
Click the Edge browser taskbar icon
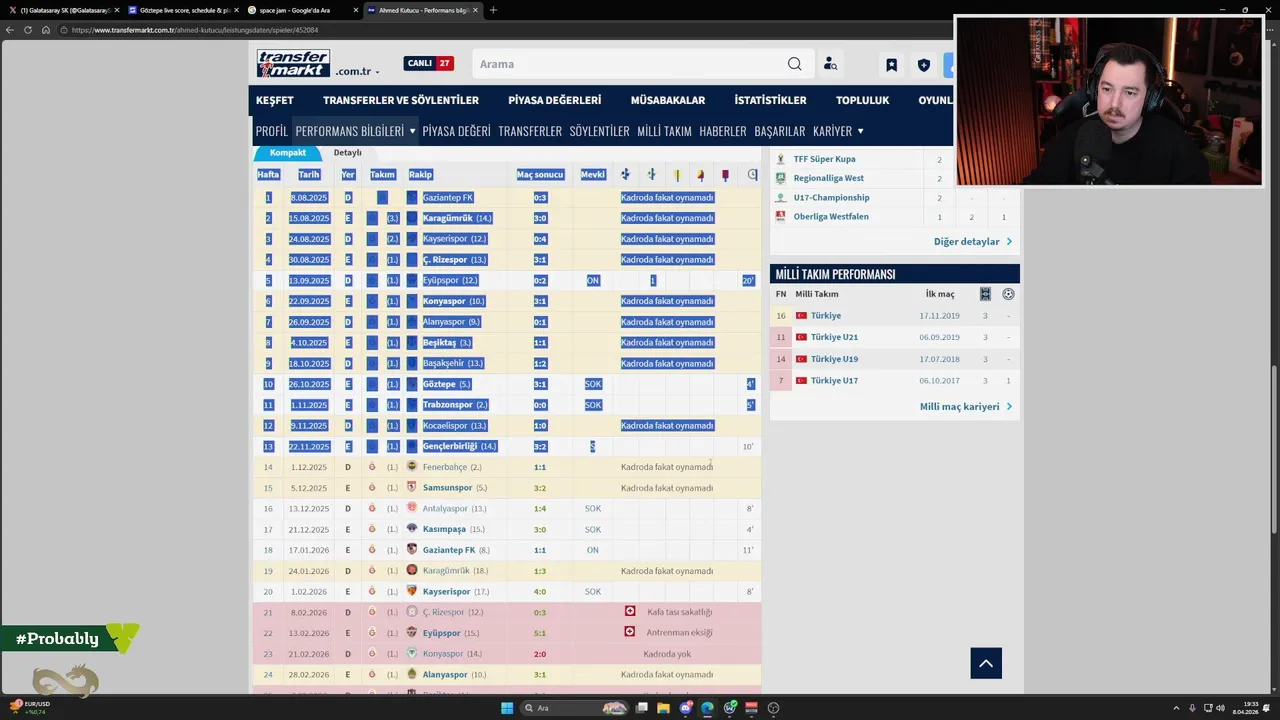click(708, 708)
